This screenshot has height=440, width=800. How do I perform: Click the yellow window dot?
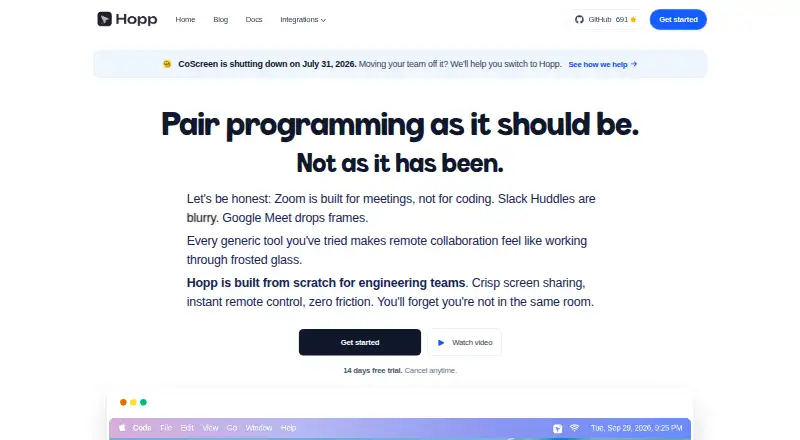pos(133,402)
